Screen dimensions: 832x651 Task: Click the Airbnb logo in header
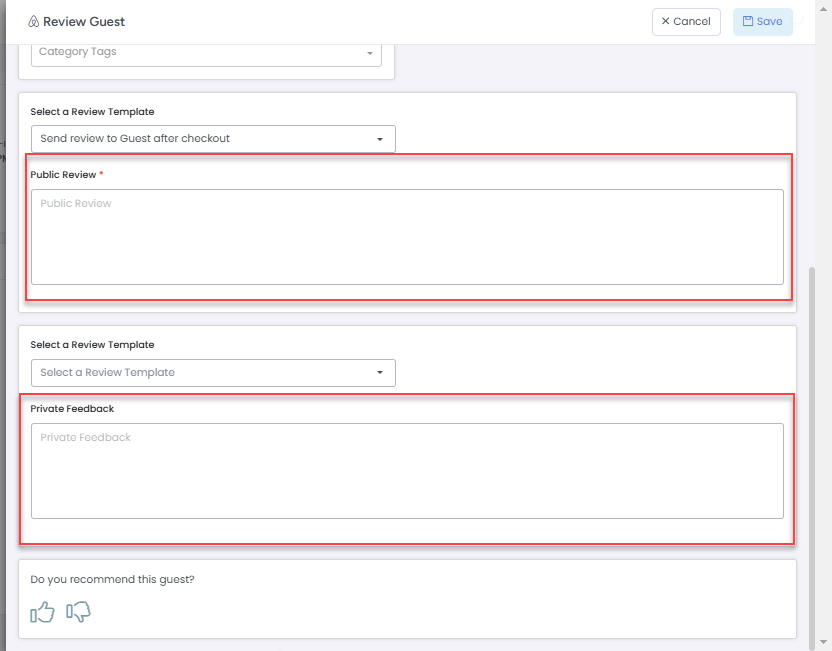coord(33,22)
